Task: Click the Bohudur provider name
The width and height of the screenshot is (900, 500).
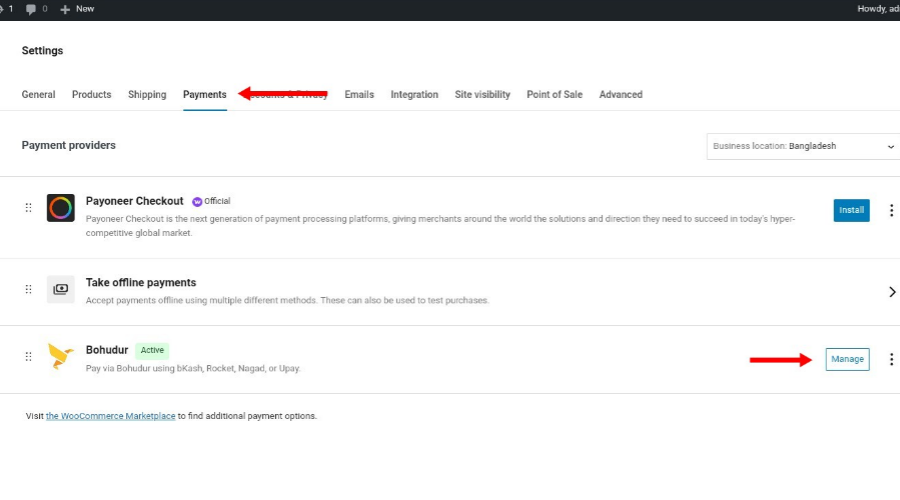Action: [x=107, y=350]
